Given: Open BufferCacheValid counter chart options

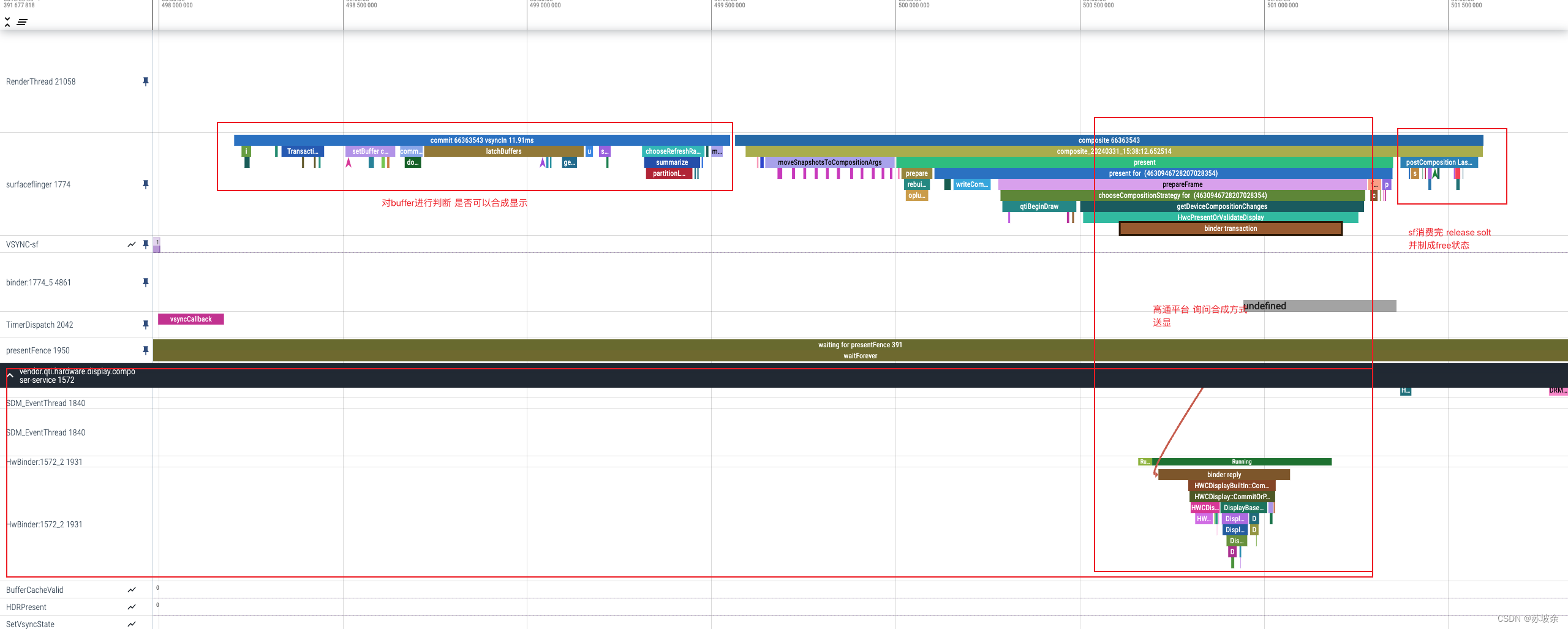Looking at the screenshot, I should click(132, 590).
